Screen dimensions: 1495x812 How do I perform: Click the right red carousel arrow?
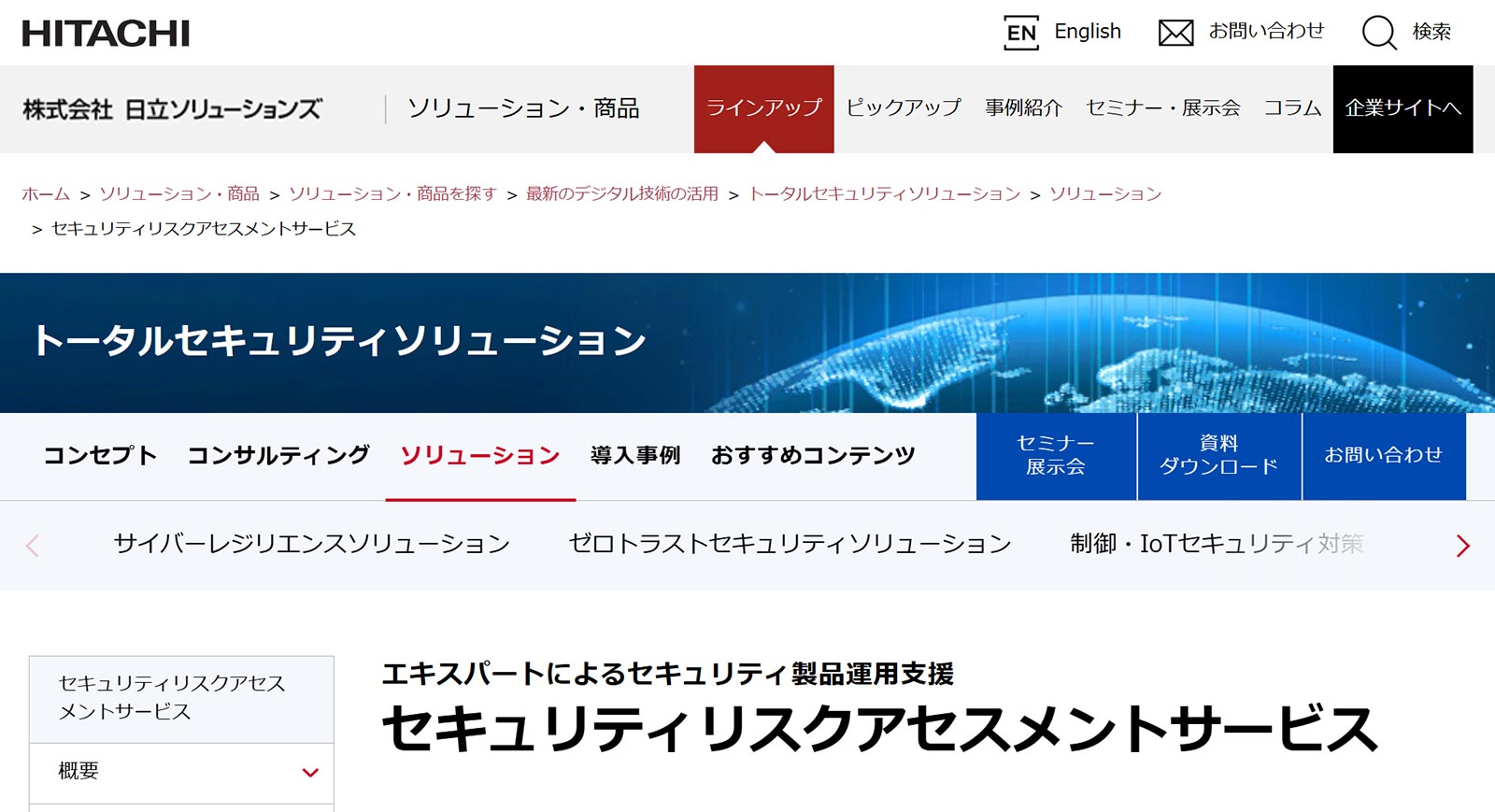[1463, 546]
